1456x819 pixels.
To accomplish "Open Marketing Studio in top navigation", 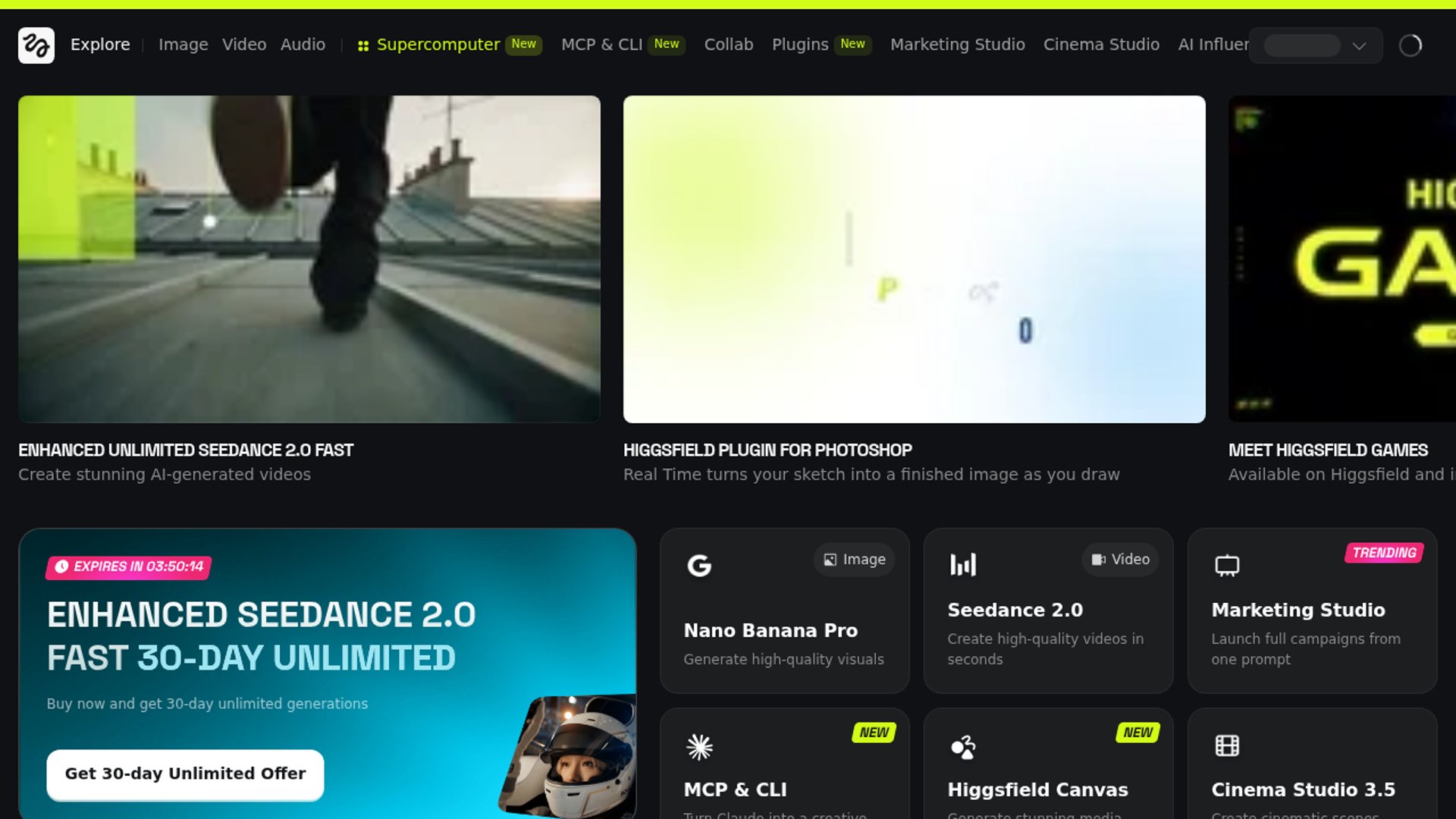I will click(957, 45).
